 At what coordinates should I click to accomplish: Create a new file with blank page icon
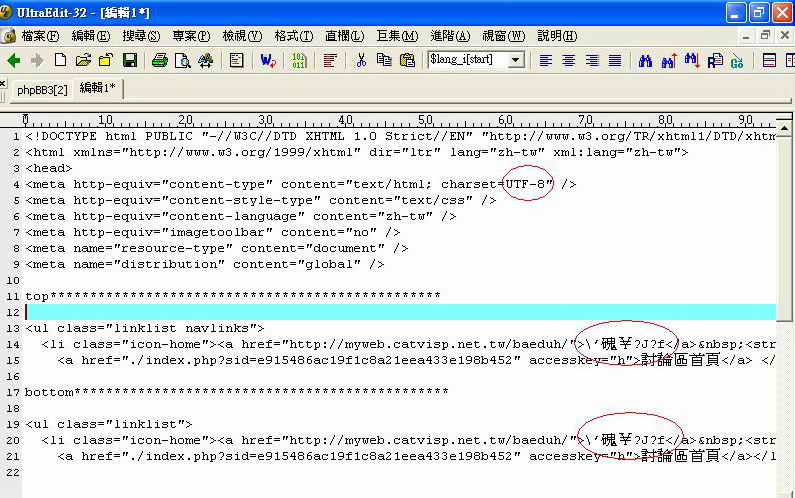click(60, 60)
